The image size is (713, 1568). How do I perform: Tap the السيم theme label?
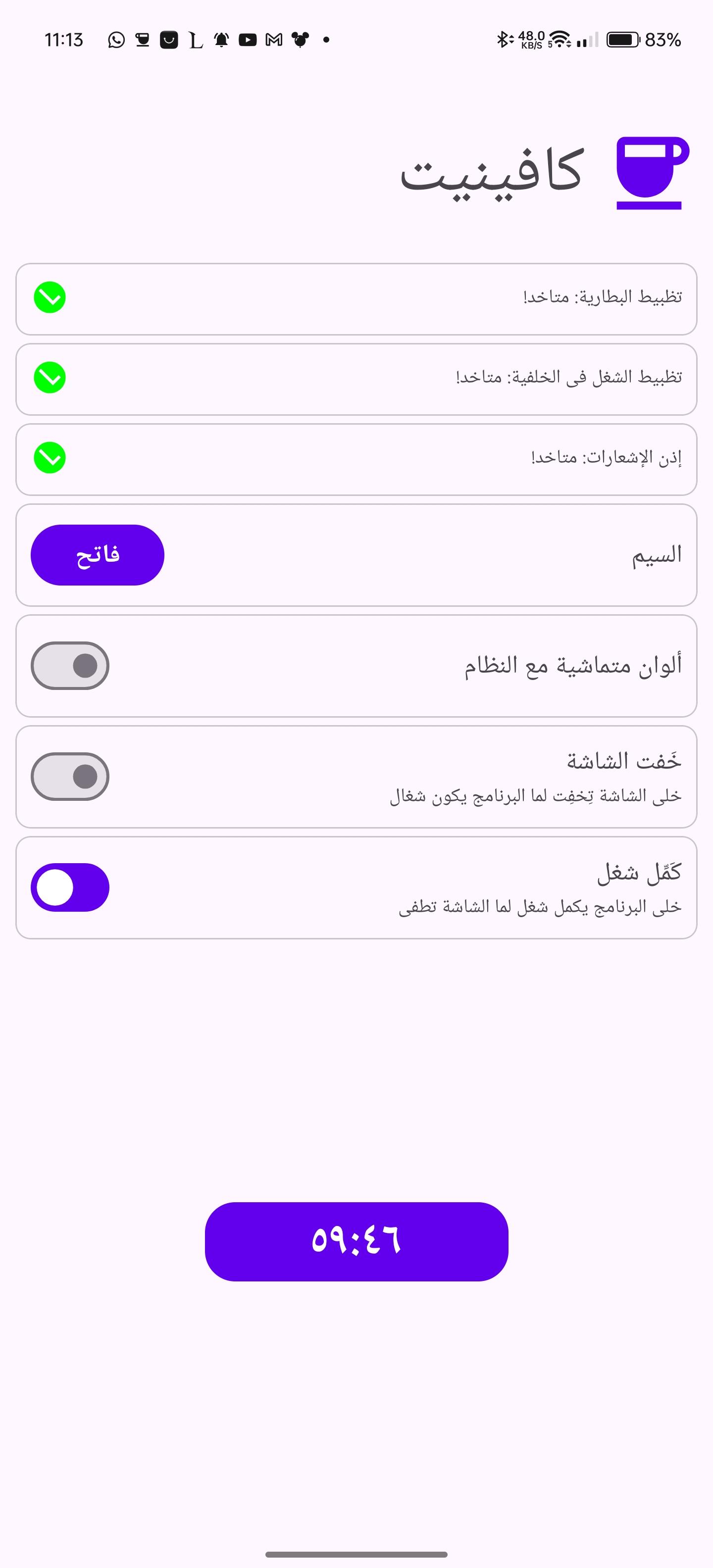click(657, 555)
